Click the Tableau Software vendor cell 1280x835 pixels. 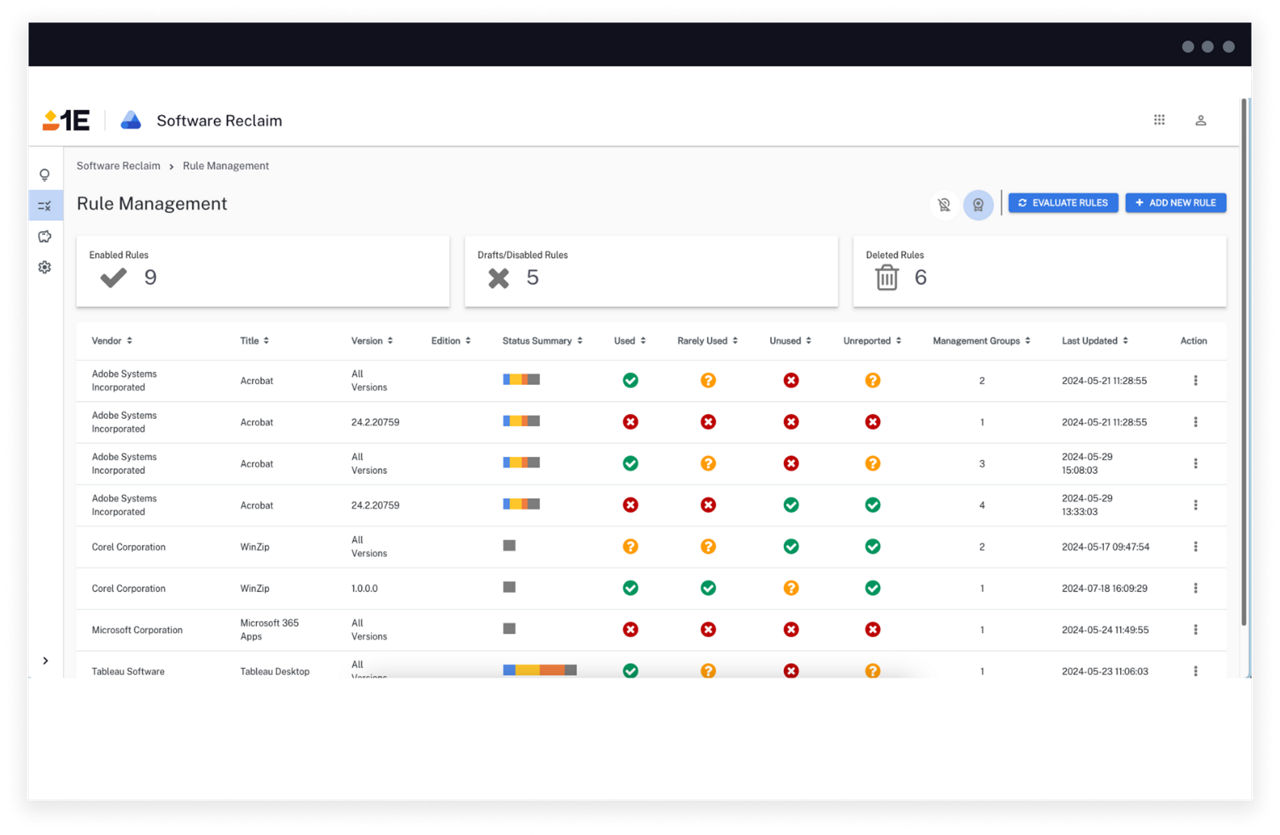coord(128,671)
